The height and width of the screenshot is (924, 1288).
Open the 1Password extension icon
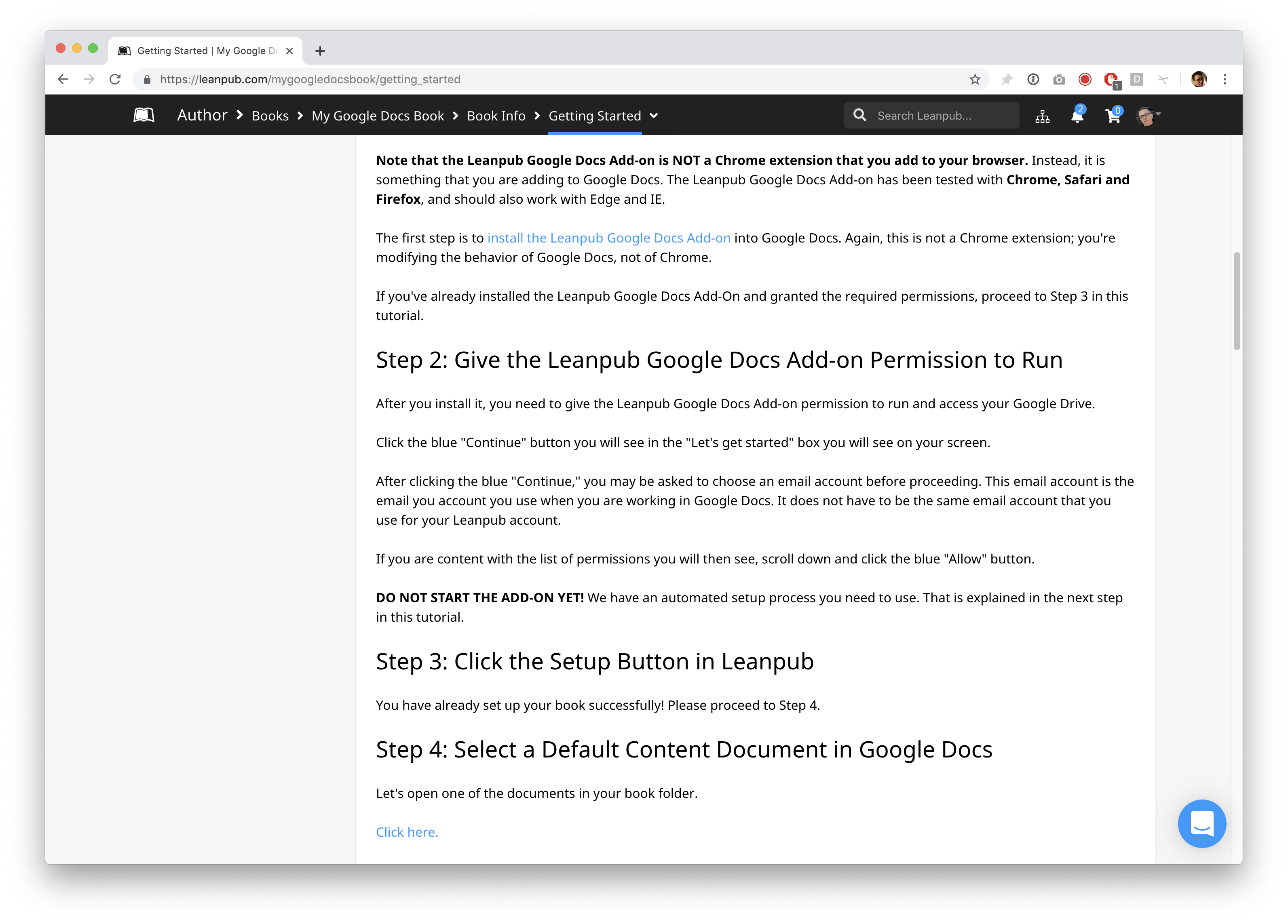(x=1033, y=80)
